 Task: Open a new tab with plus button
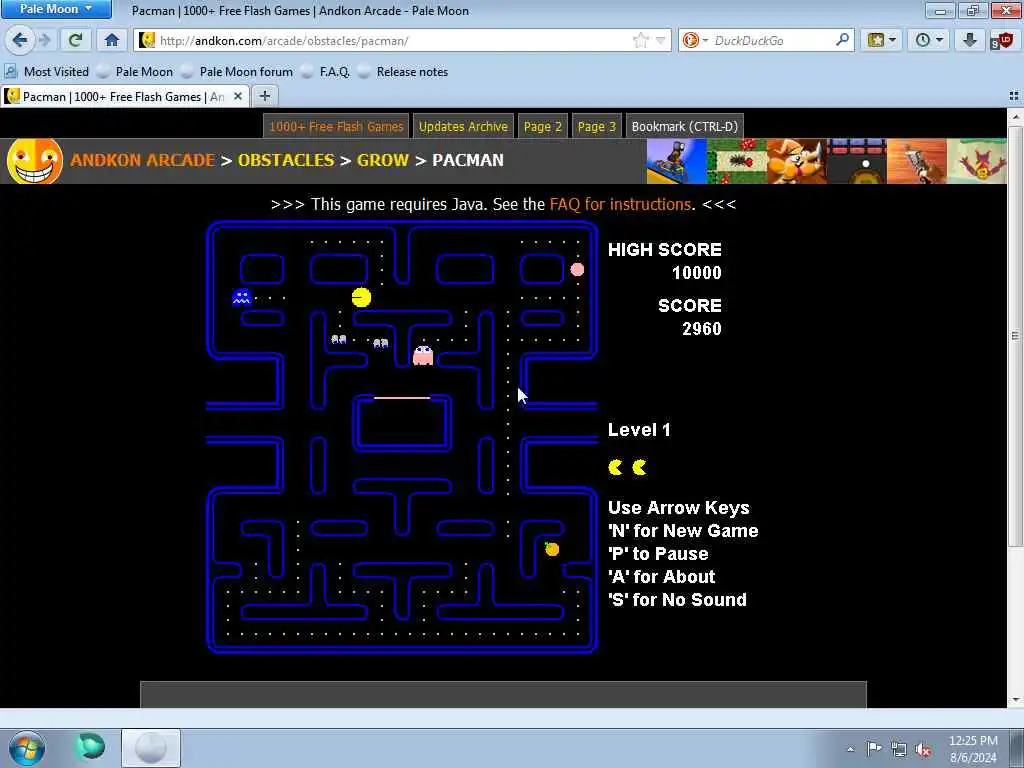264,97
